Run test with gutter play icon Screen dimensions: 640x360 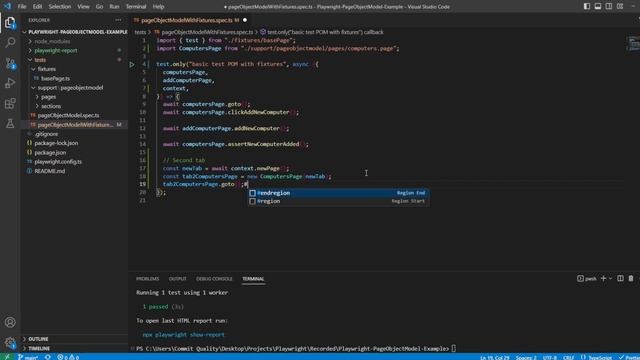tap(132, 64)
